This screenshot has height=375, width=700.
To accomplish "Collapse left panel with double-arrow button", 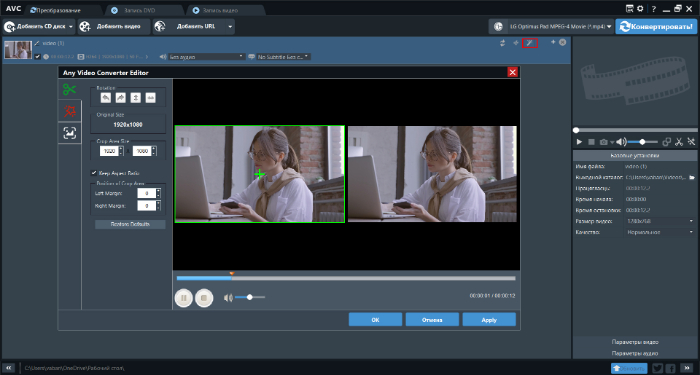I will 8,368.
